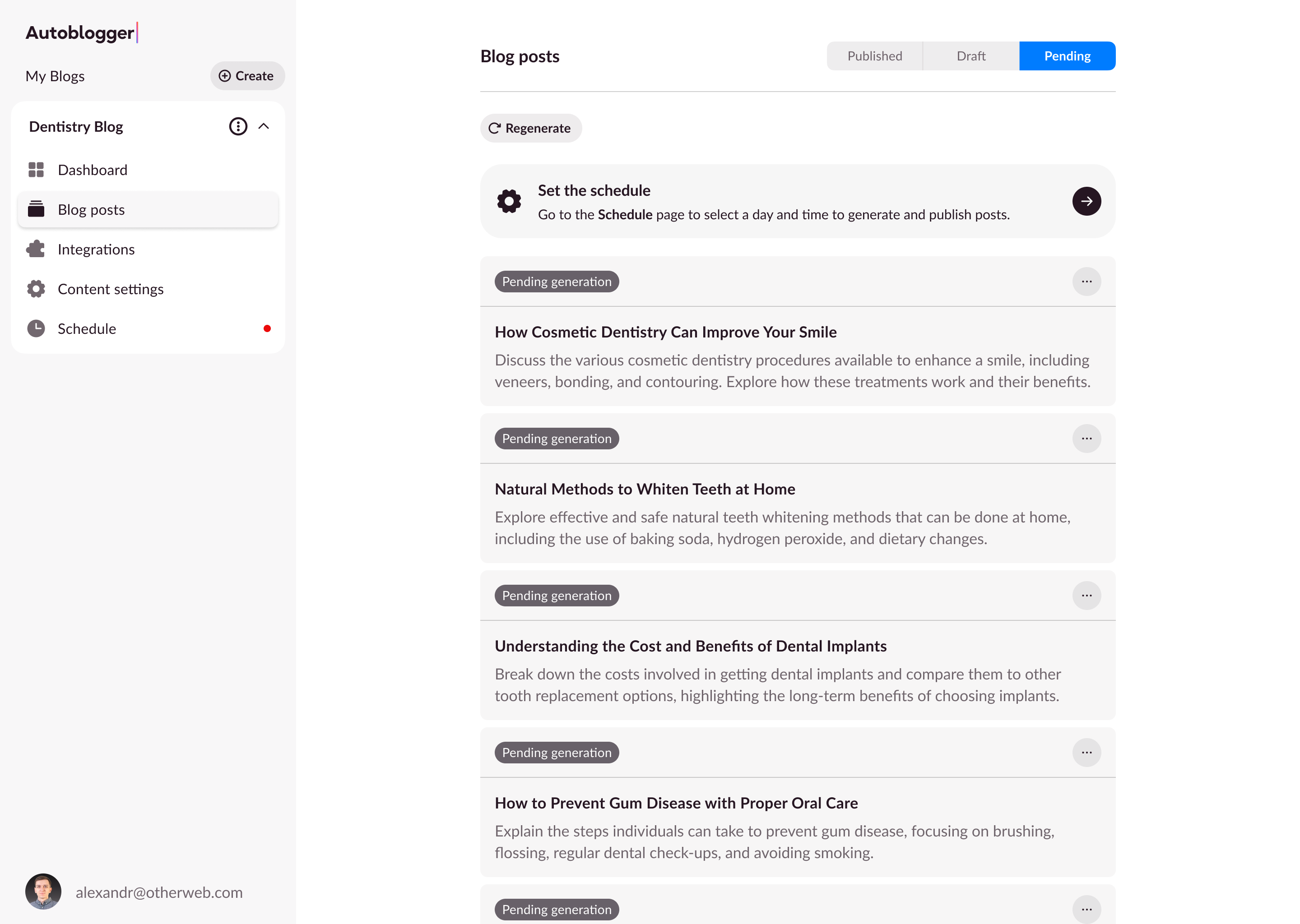Click the Blog posts stack icon
Image resolution: width=1300 pixels, height=924 pixels.
[x=36, y=209]
